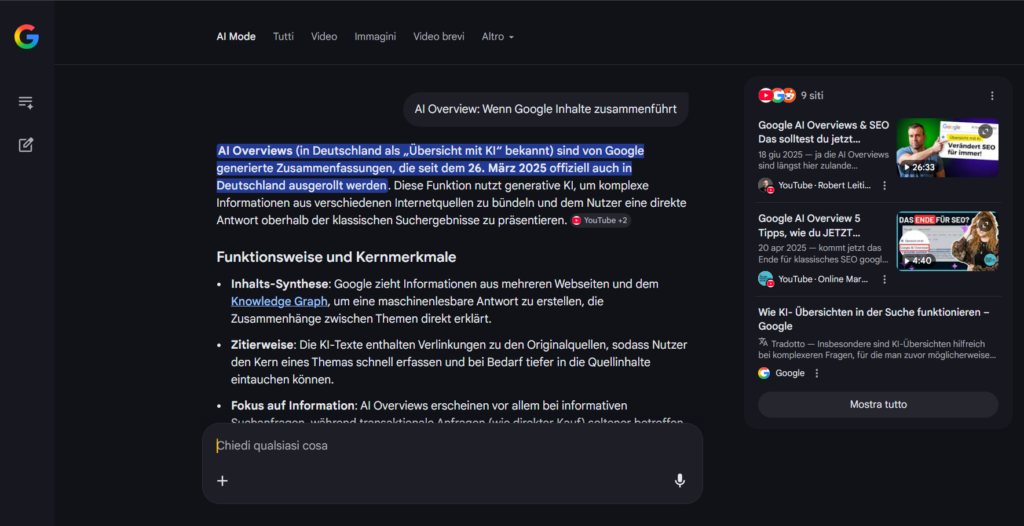
Task: Open Google AI Overviews & SEO video title
Action: tap(824, 132)
